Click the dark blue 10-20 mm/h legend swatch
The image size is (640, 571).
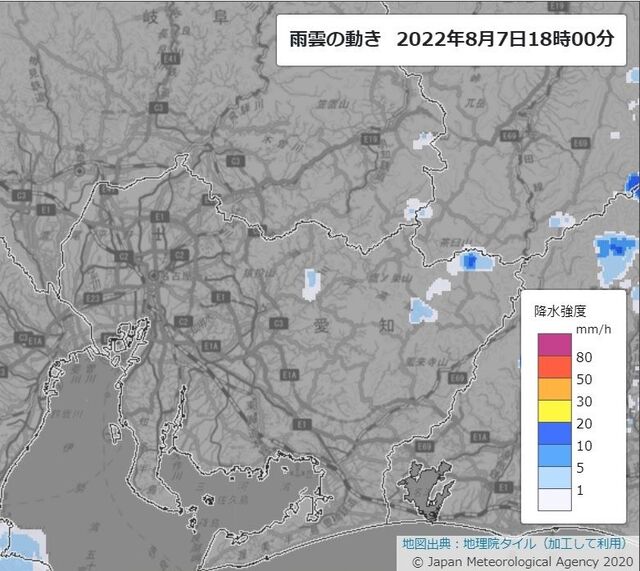coord(554,433)
